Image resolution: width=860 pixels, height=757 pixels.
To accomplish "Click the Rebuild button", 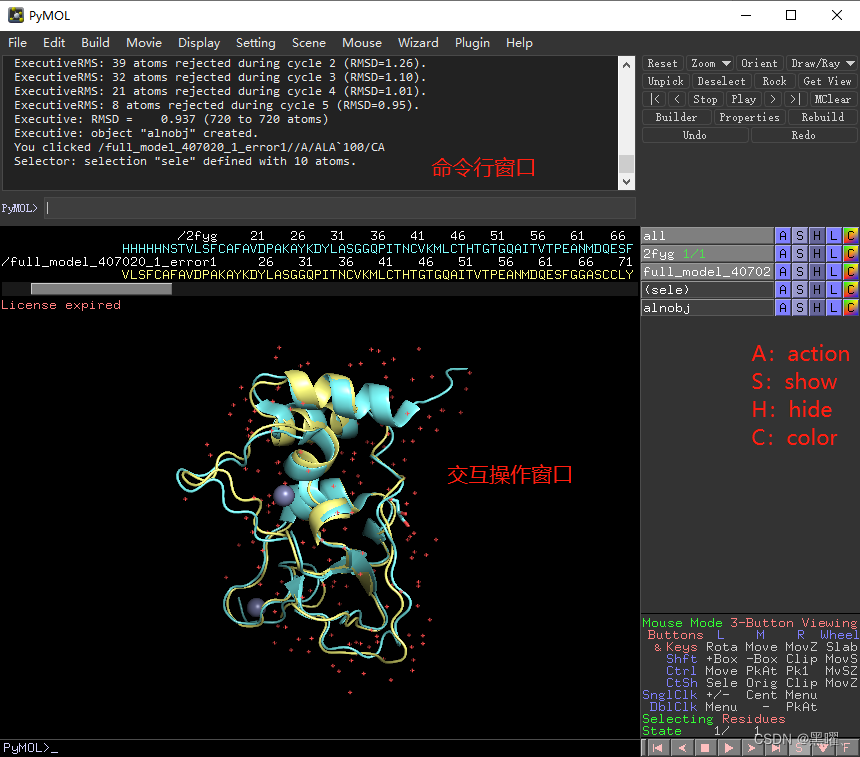I will 822,117.
